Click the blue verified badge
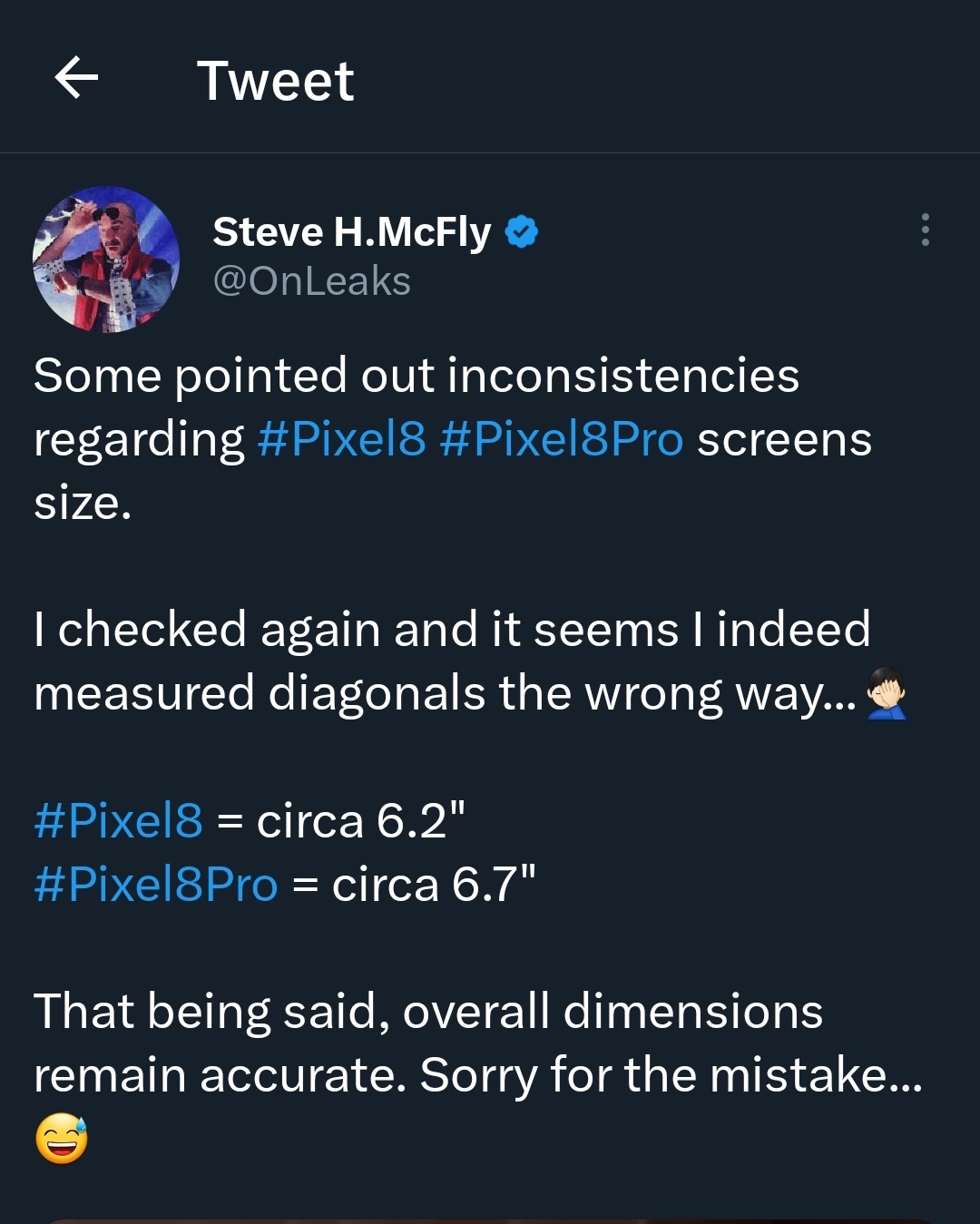The image size is (980, 1224). pyautogui.click(x=521, y=232)
